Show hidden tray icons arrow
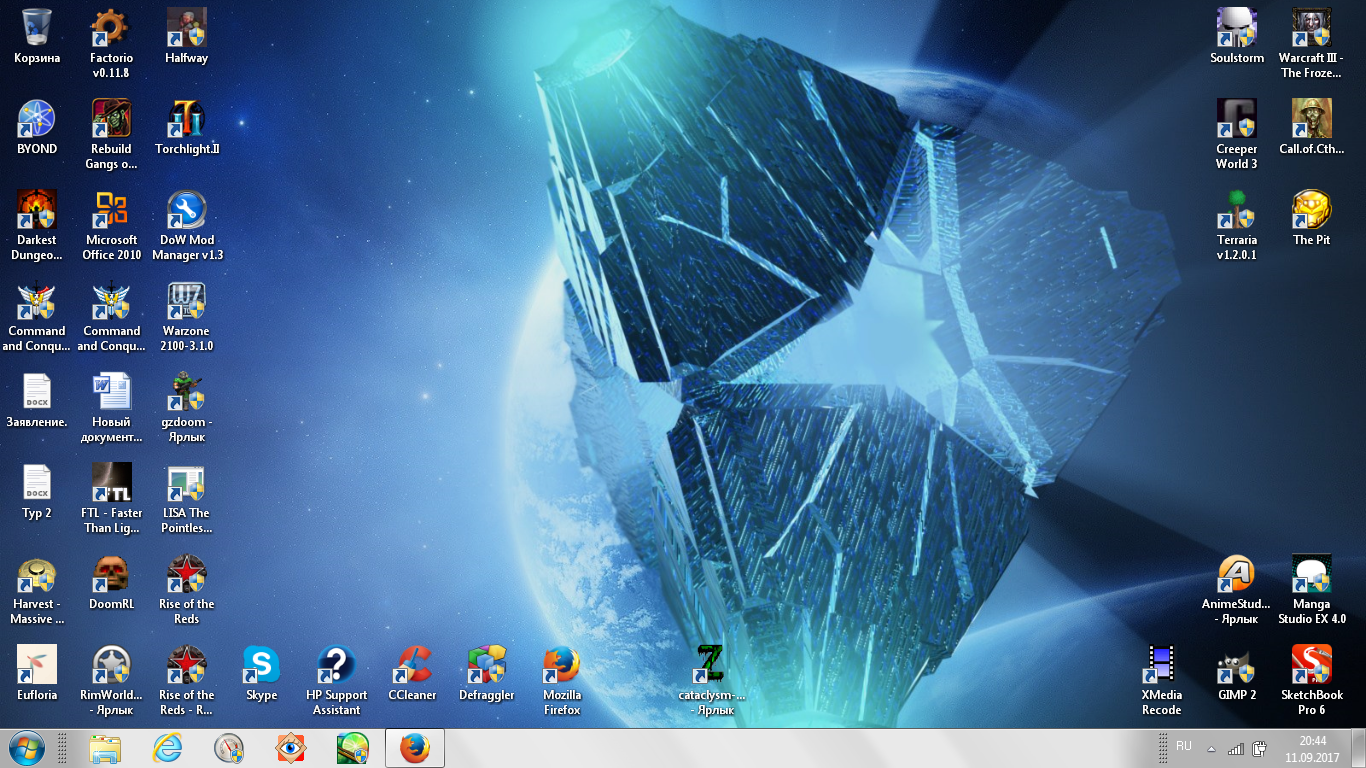The width and height of the screenshot is (1366, 768). coord(1212,748)
